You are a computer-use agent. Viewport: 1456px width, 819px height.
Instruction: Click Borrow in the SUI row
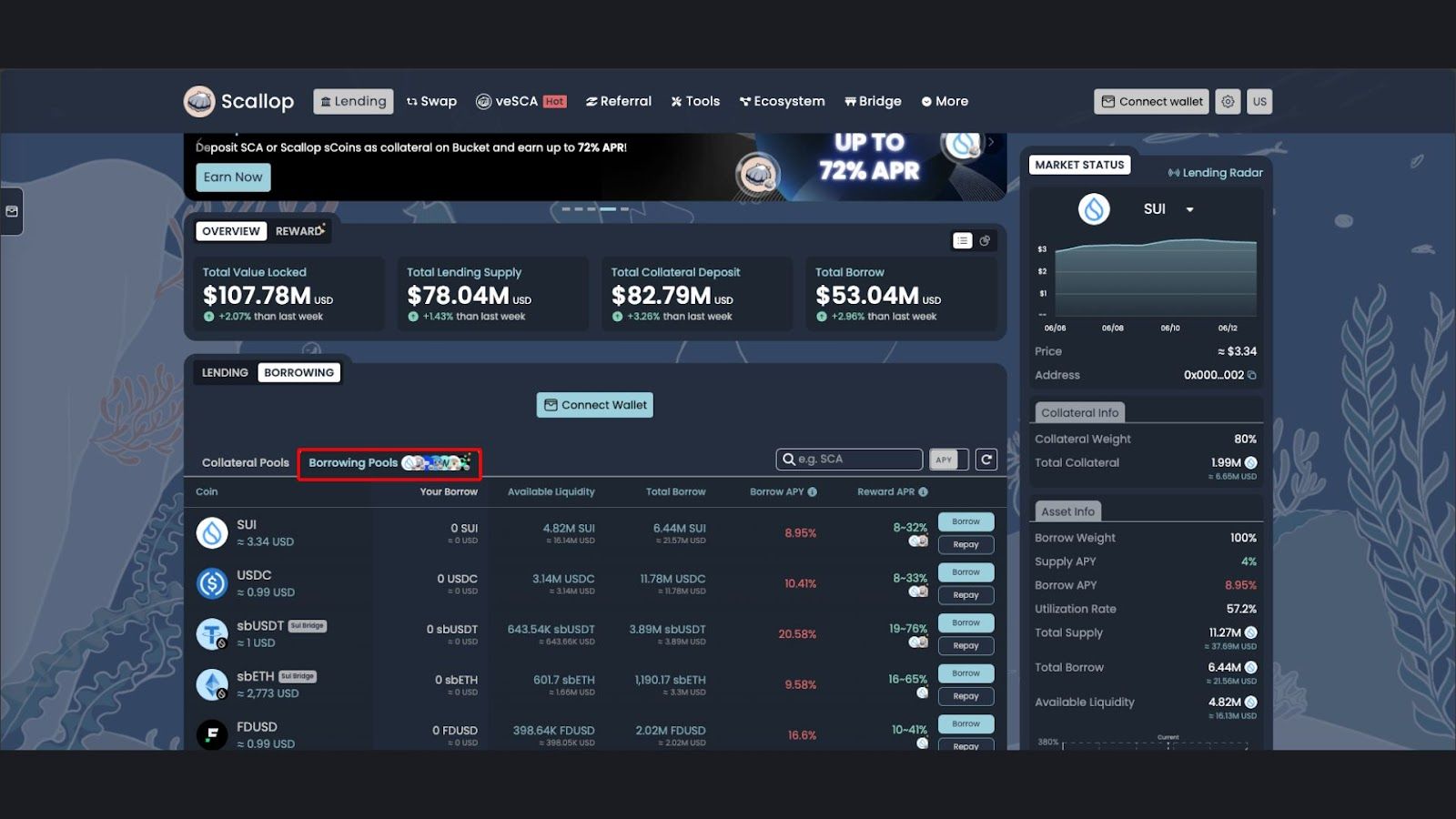[x=966, y=521]
